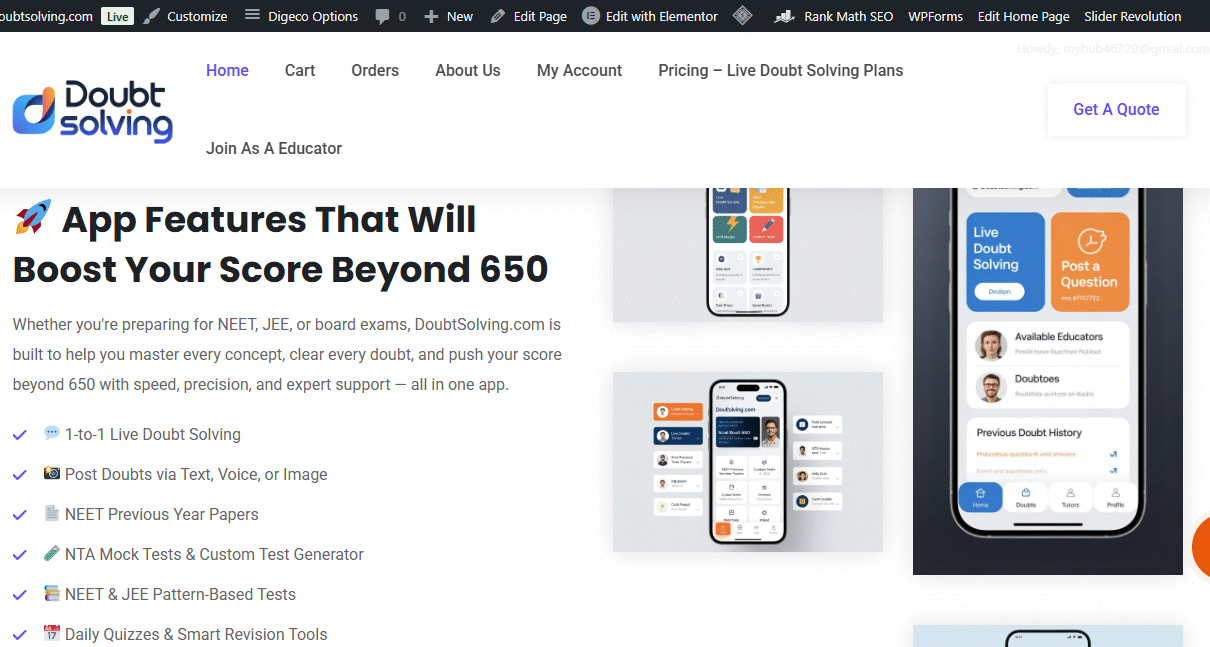Image resolution: width=1210 pixels, height=647 pixels.
Task: Click the rocket emoji beside the heading
Action: (x=33, y=217)
